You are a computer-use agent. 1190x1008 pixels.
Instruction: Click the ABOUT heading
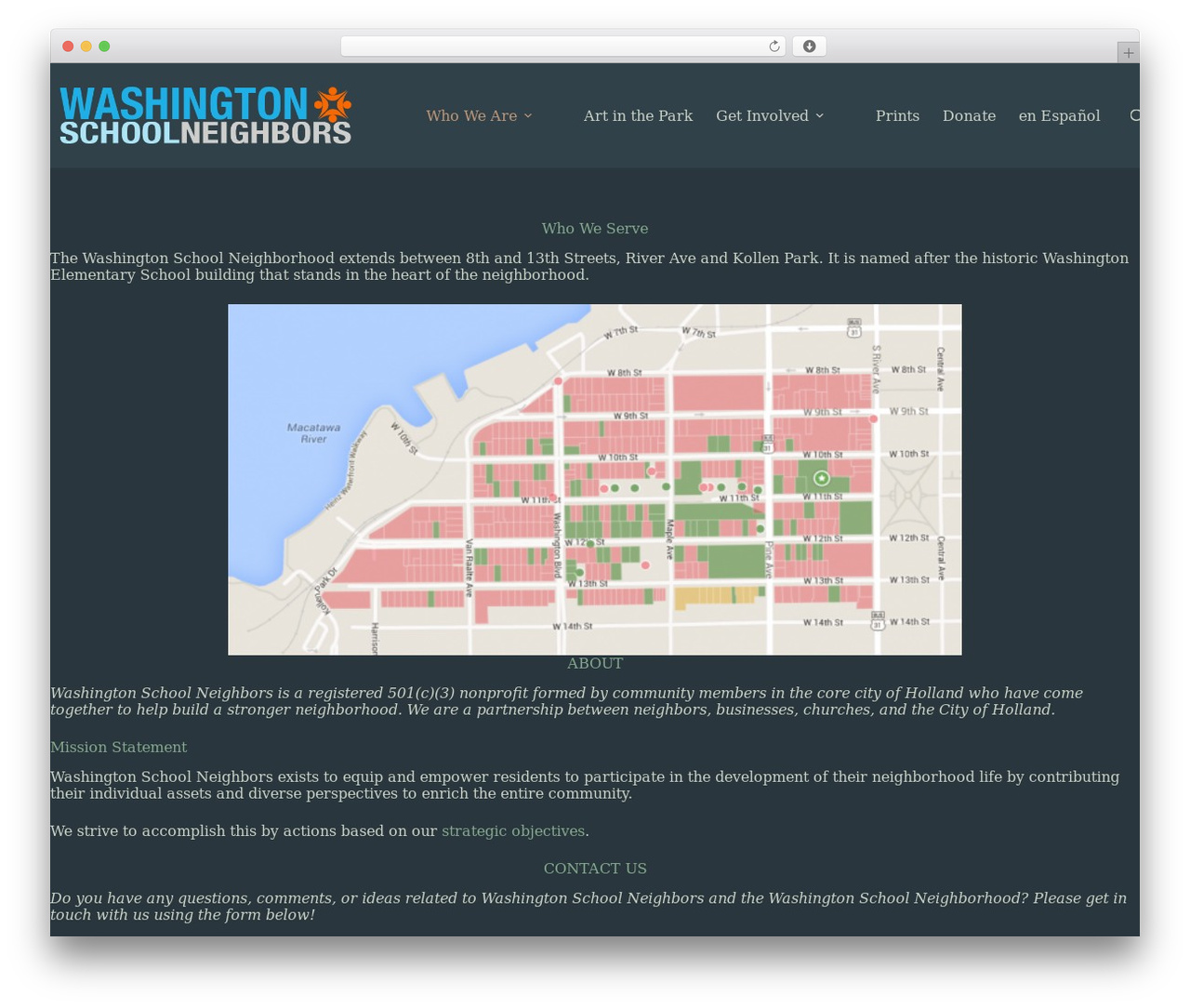click(595, 663)
